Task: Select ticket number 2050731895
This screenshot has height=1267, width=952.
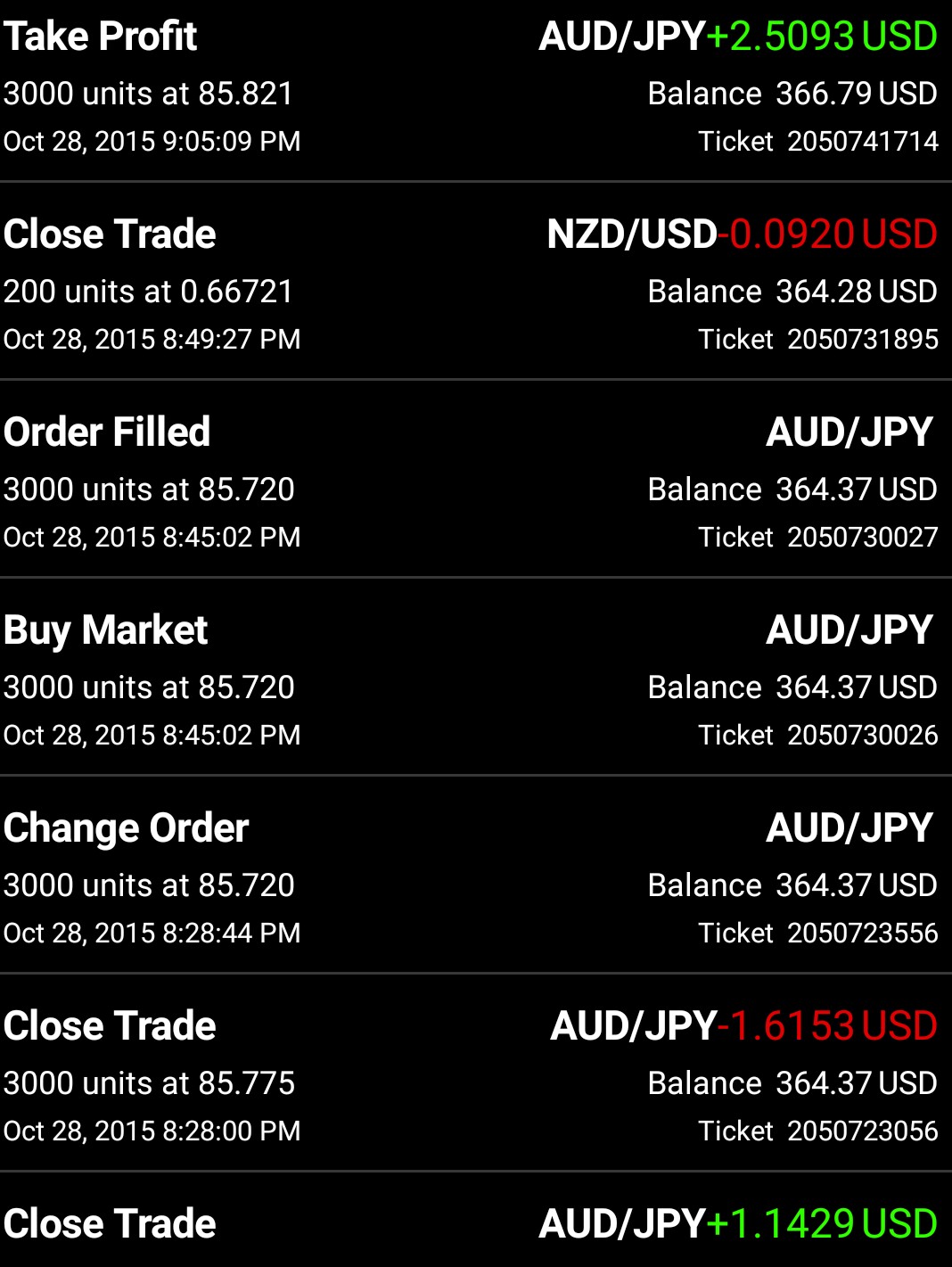Action: [862, 339]
